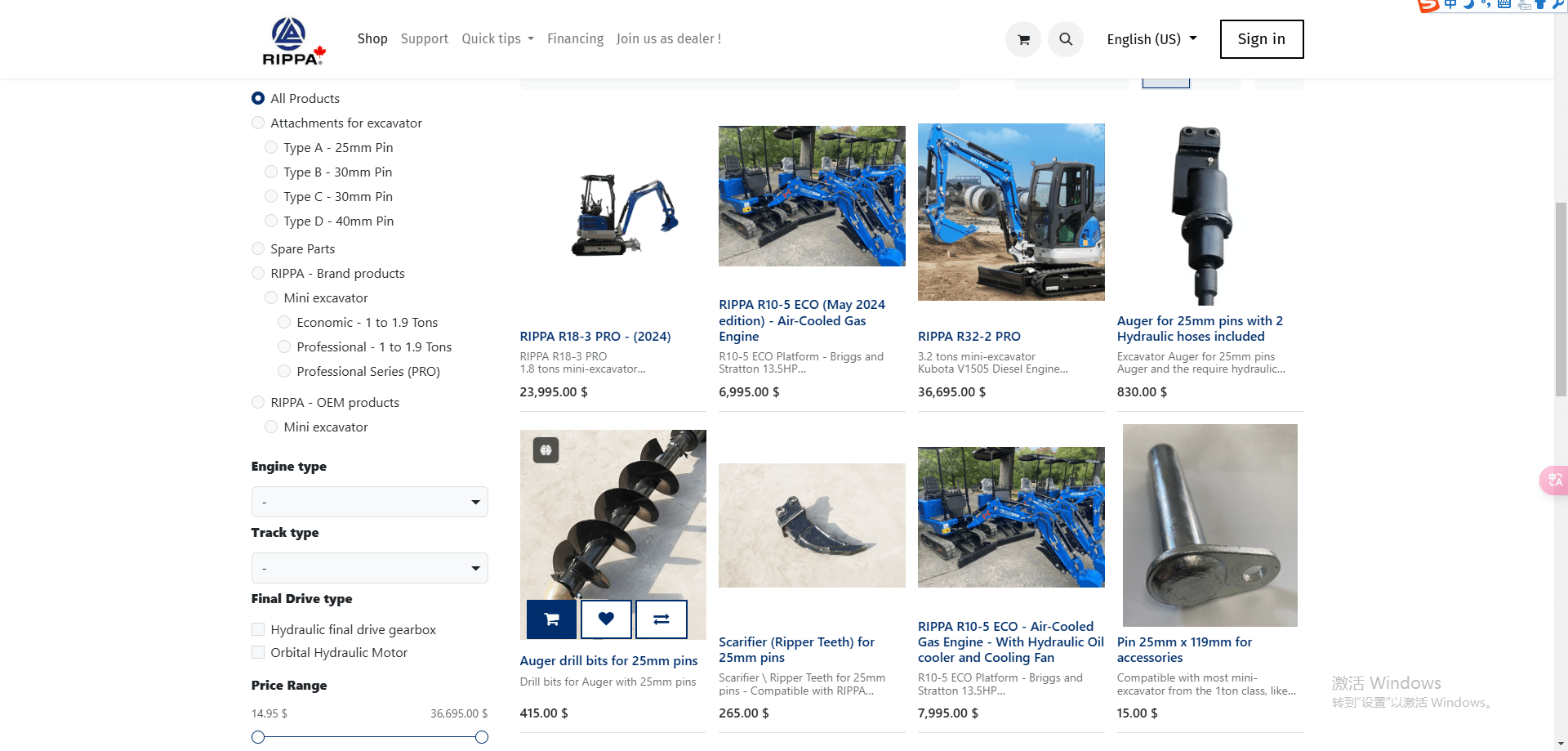Open the Quick tips menu
This screenshot has width=1568, height=751.
click(497, 39)
